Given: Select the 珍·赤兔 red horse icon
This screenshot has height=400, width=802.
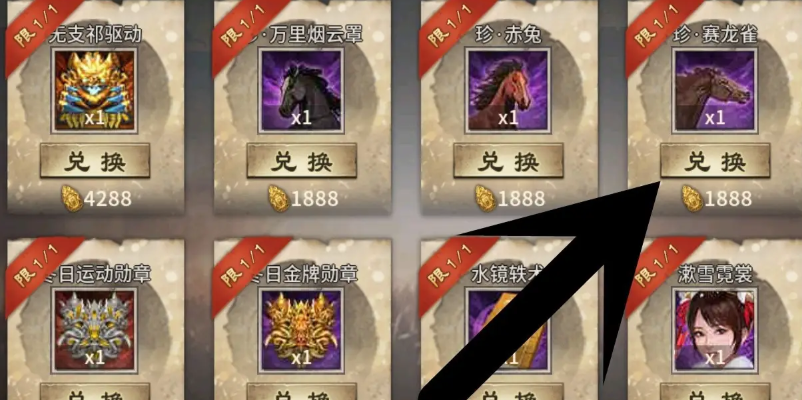Looking at the screenshot, I should point(508,91).
